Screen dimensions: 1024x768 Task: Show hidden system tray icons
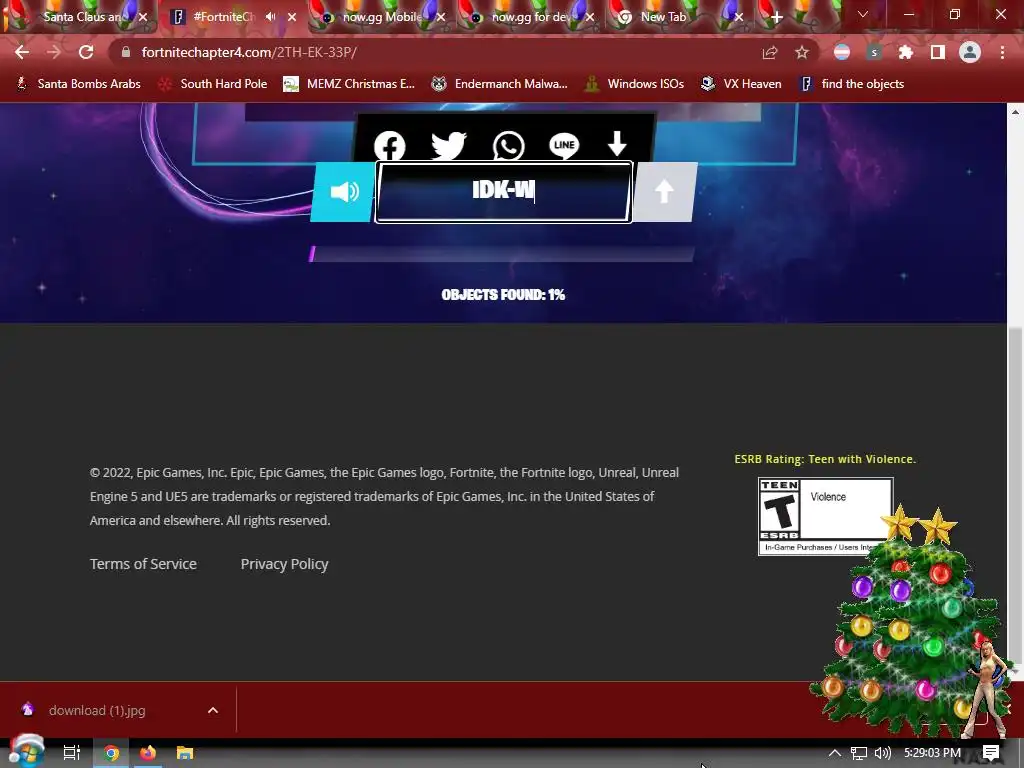pos(834,753)
